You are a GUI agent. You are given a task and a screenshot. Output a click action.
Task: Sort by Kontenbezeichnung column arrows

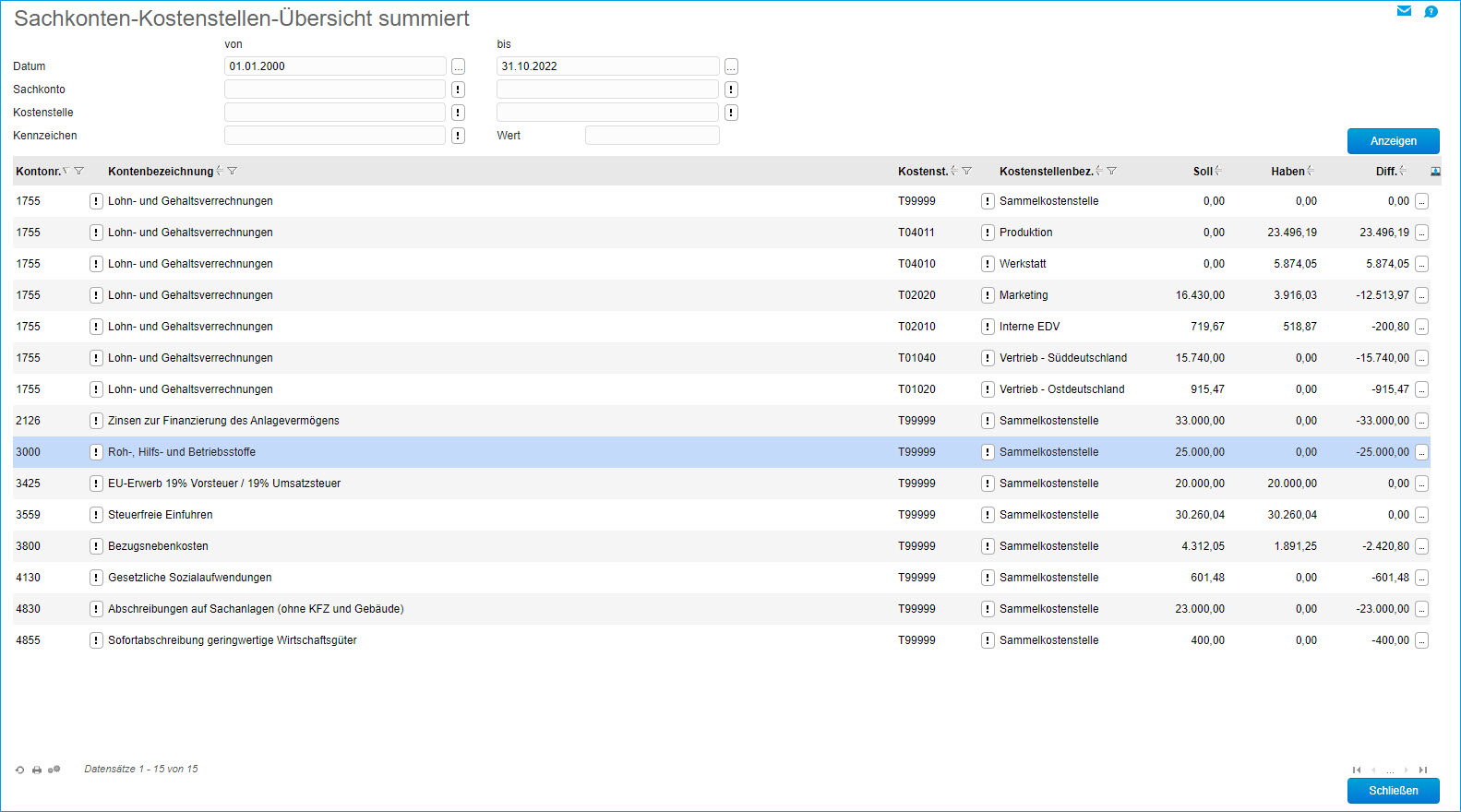pos(220,171)
